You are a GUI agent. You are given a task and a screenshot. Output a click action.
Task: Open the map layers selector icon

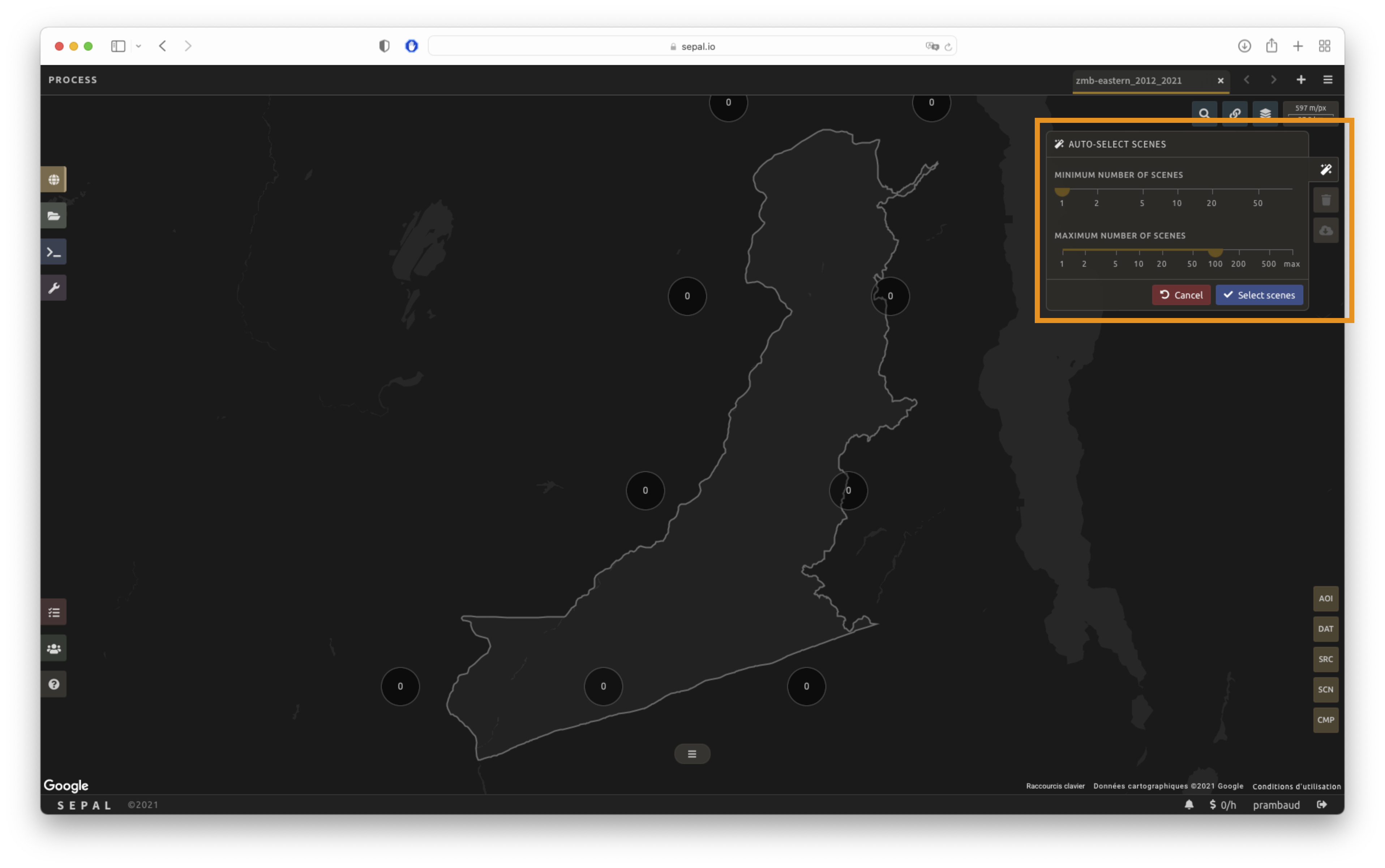(x=1265, y=114)
